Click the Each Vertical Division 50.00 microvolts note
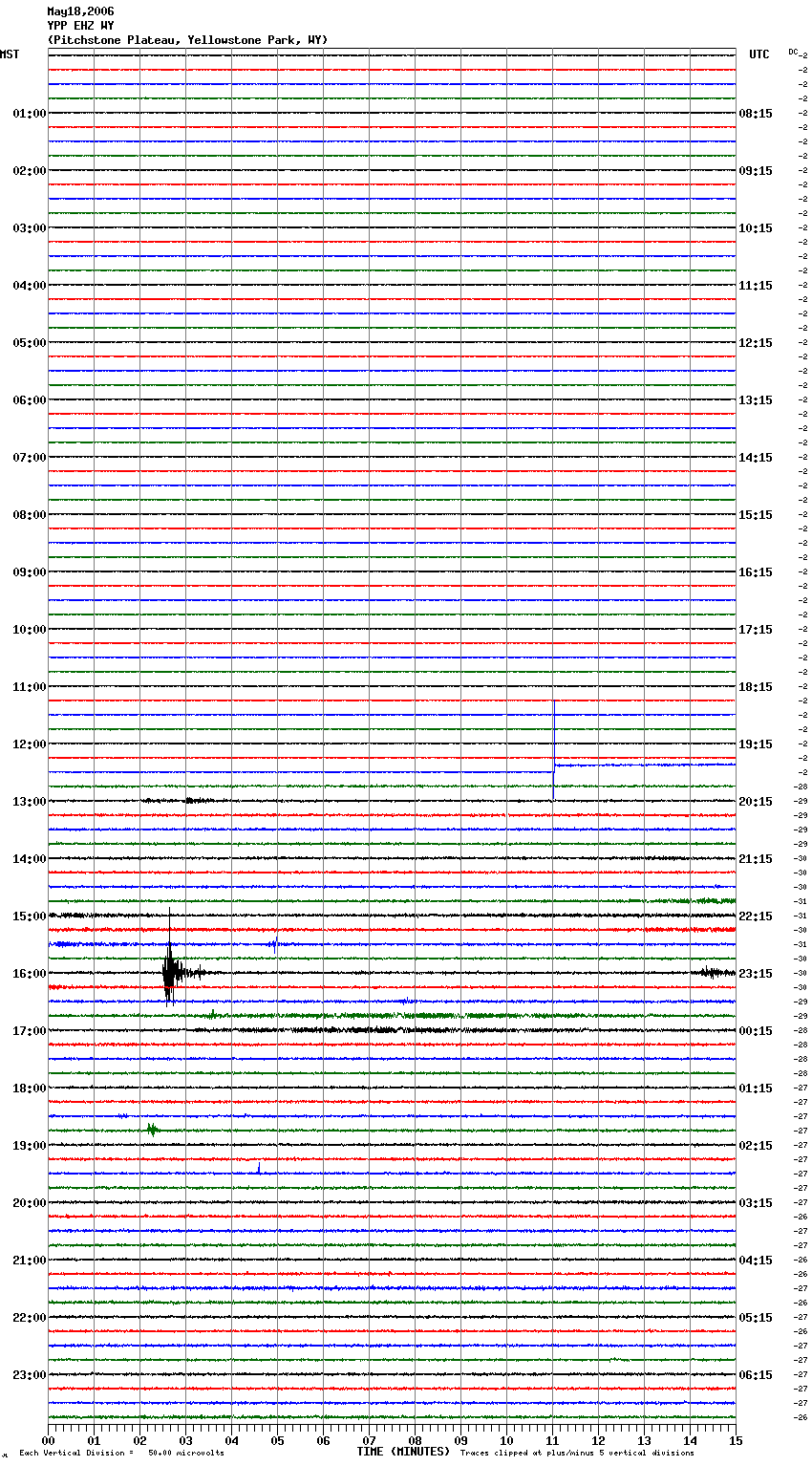812x1466 pixels. pos(121,1454)
